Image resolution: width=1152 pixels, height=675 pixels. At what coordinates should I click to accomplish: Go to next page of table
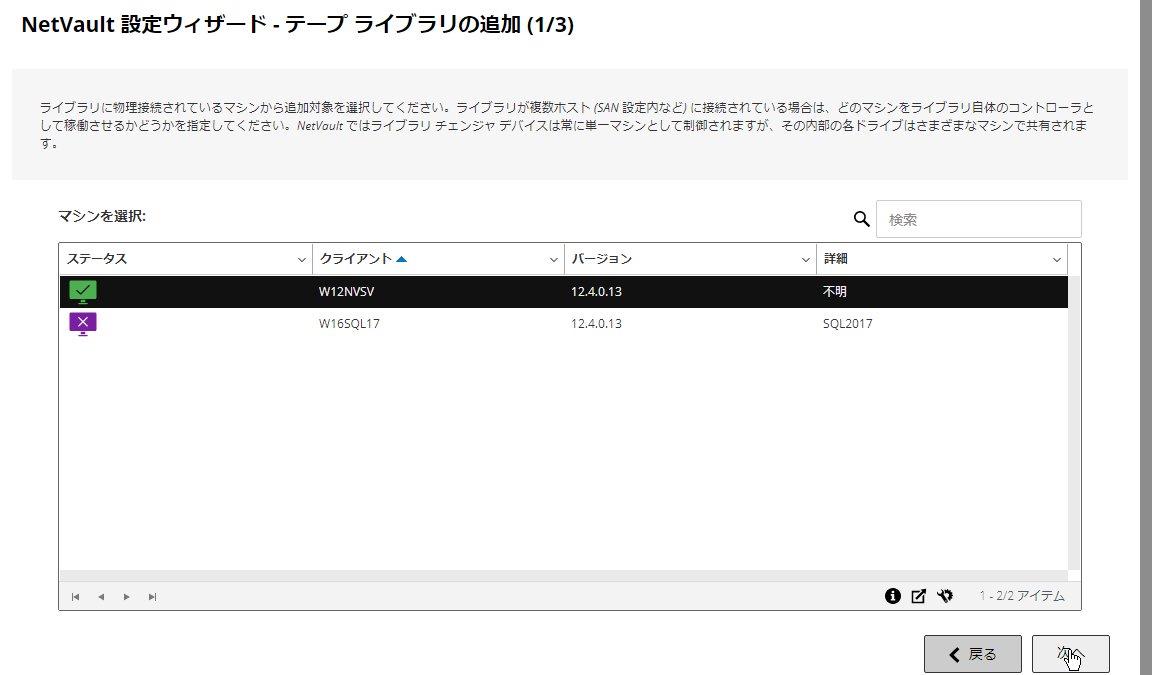point(127,596)
